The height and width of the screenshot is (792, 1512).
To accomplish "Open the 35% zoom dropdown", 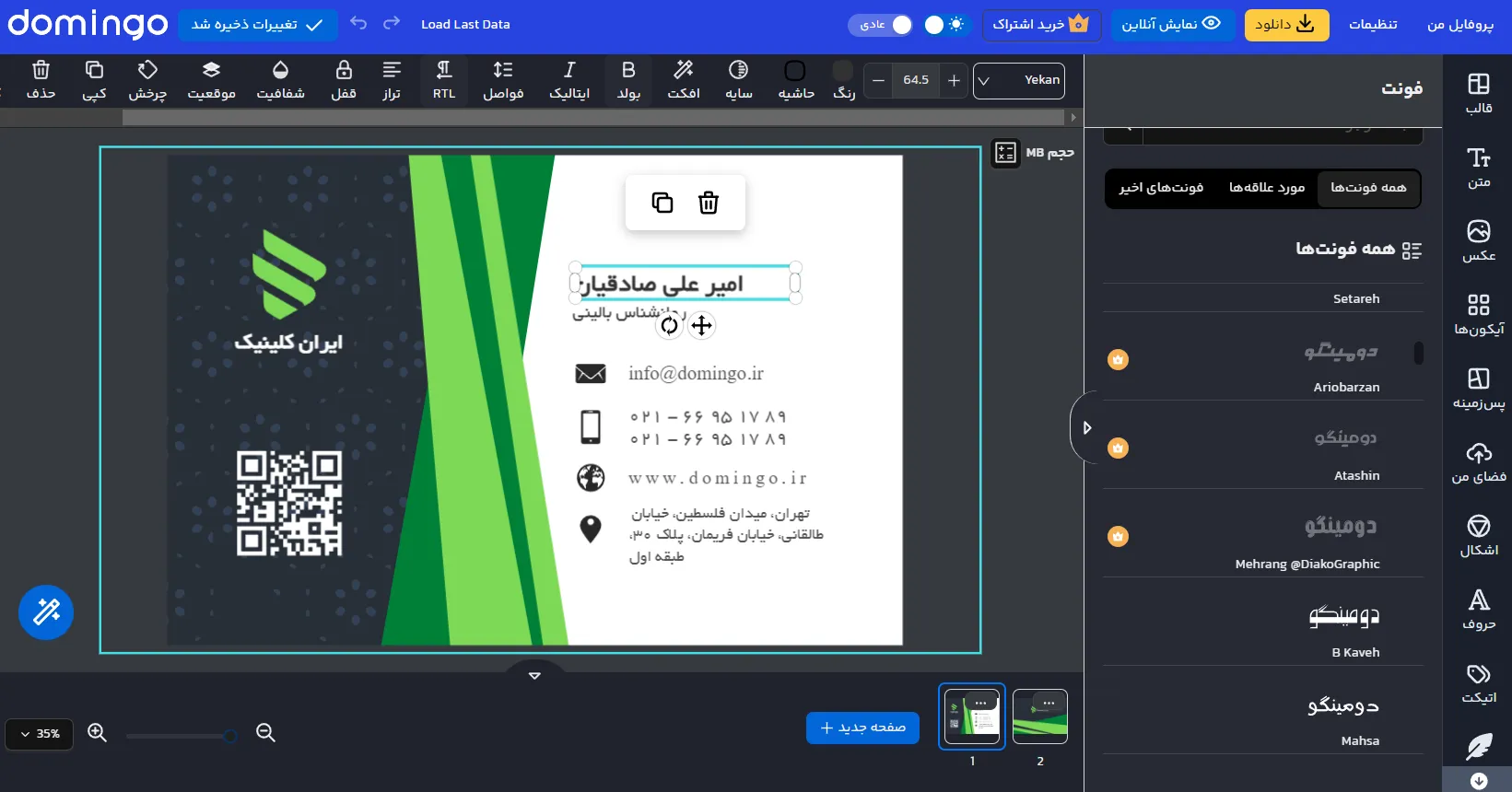I will click(39, 734).
